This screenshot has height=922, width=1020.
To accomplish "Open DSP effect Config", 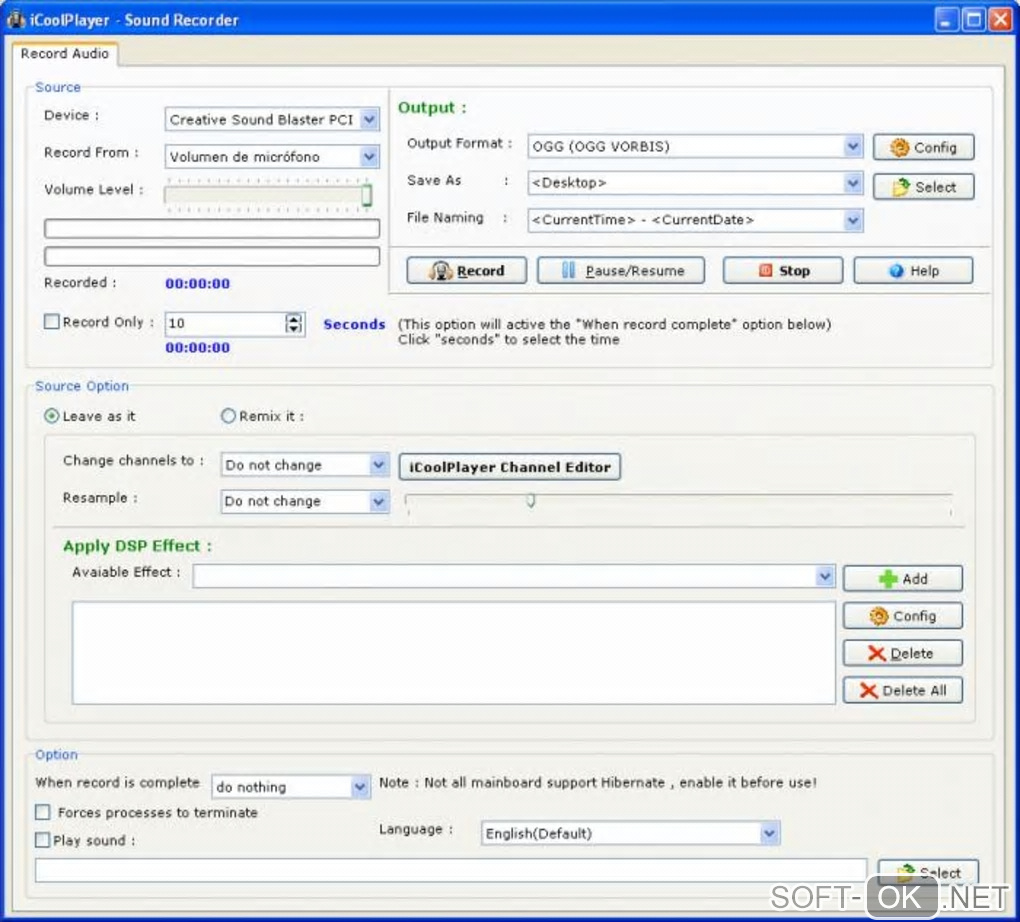I will 902,616.
